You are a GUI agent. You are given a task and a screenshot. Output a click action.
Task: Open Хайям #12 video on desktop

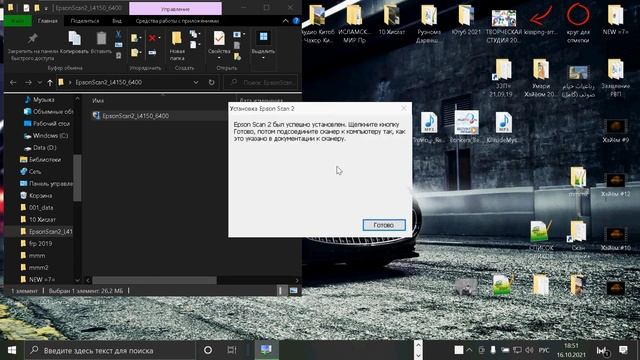pos(616,184)
